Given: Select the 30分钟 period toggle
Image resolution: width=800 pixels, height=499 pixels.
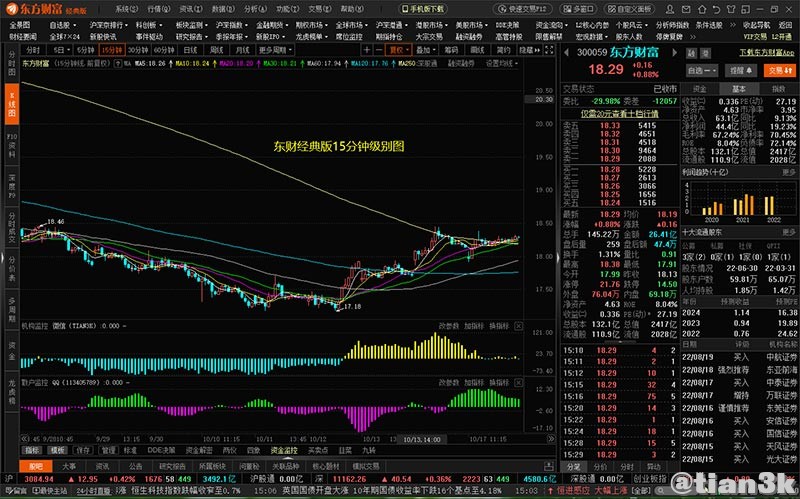Looking at the screenshot, I should (137, 49).
